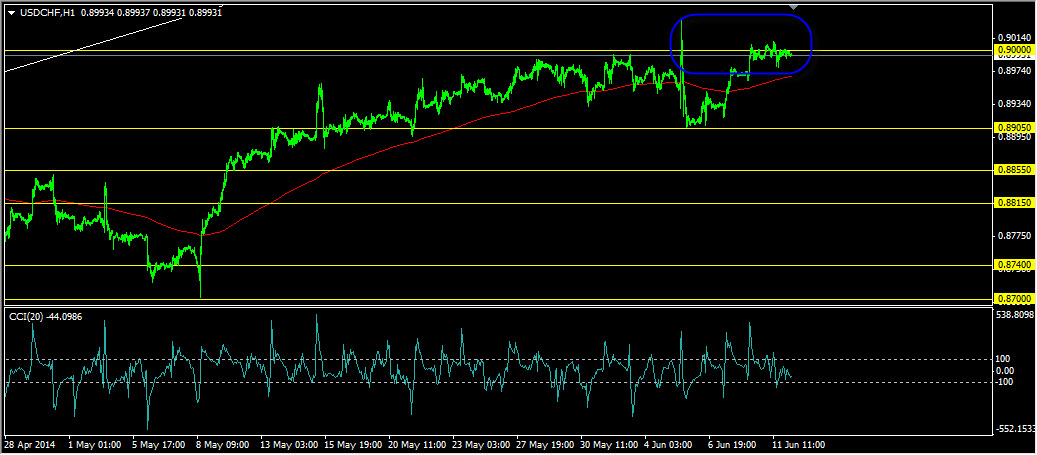Select the highlighted 0.88150 level label
The height and width of the screenshot is (455, 1037).
(1014, 203)
